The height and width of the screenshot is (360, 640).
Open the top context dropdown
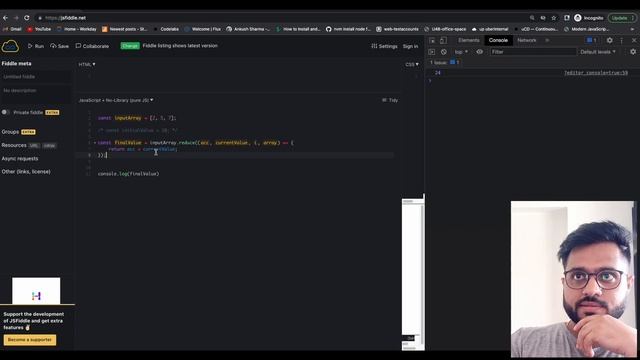461,52
